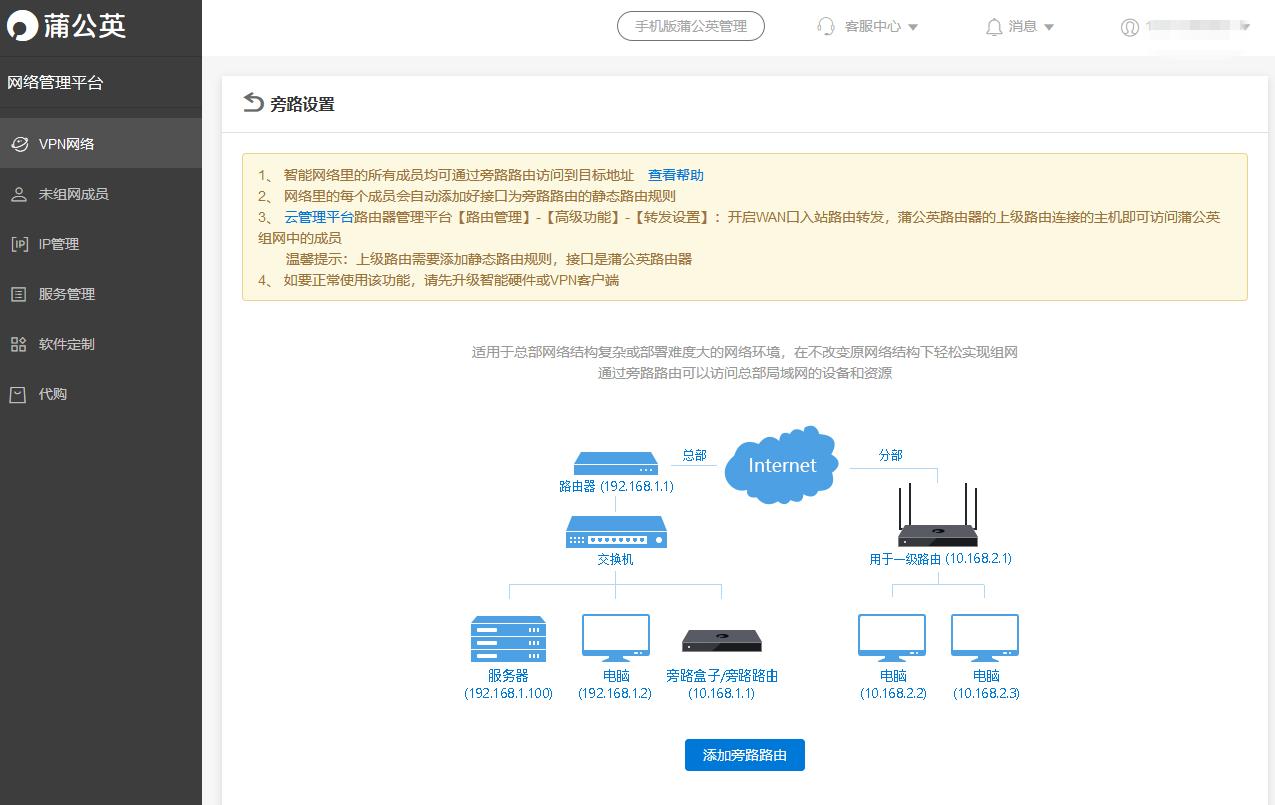This screenshot has height=805, width=1275.
Task: Open 服务管理 from the sidebar menu
Action: 68,293
